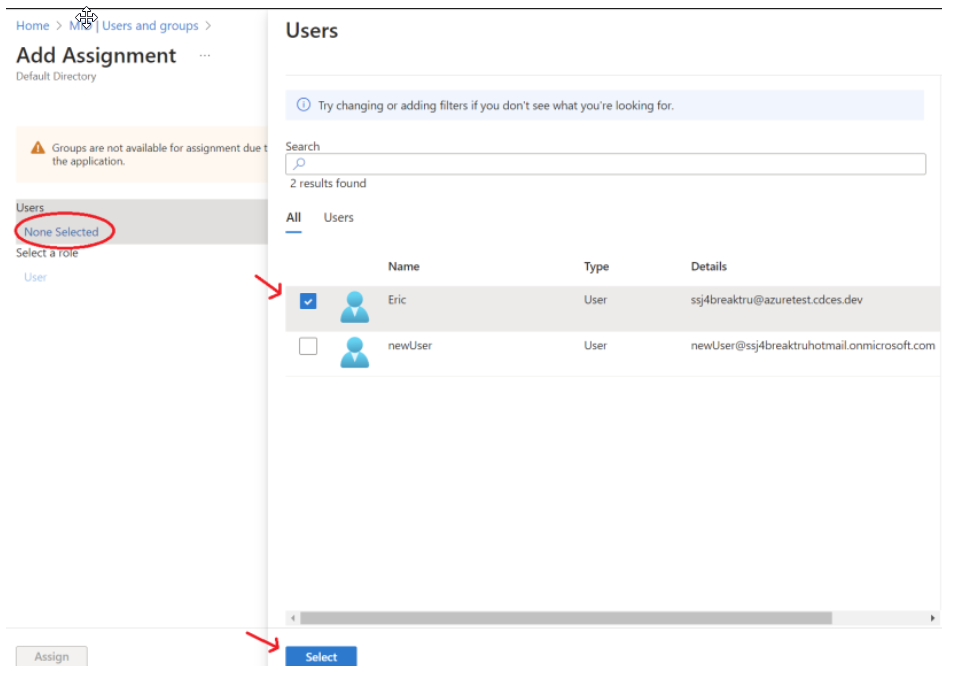Screen dimensions: 954x692
Task: Sort by the Name column header
Action: point(403,267)
